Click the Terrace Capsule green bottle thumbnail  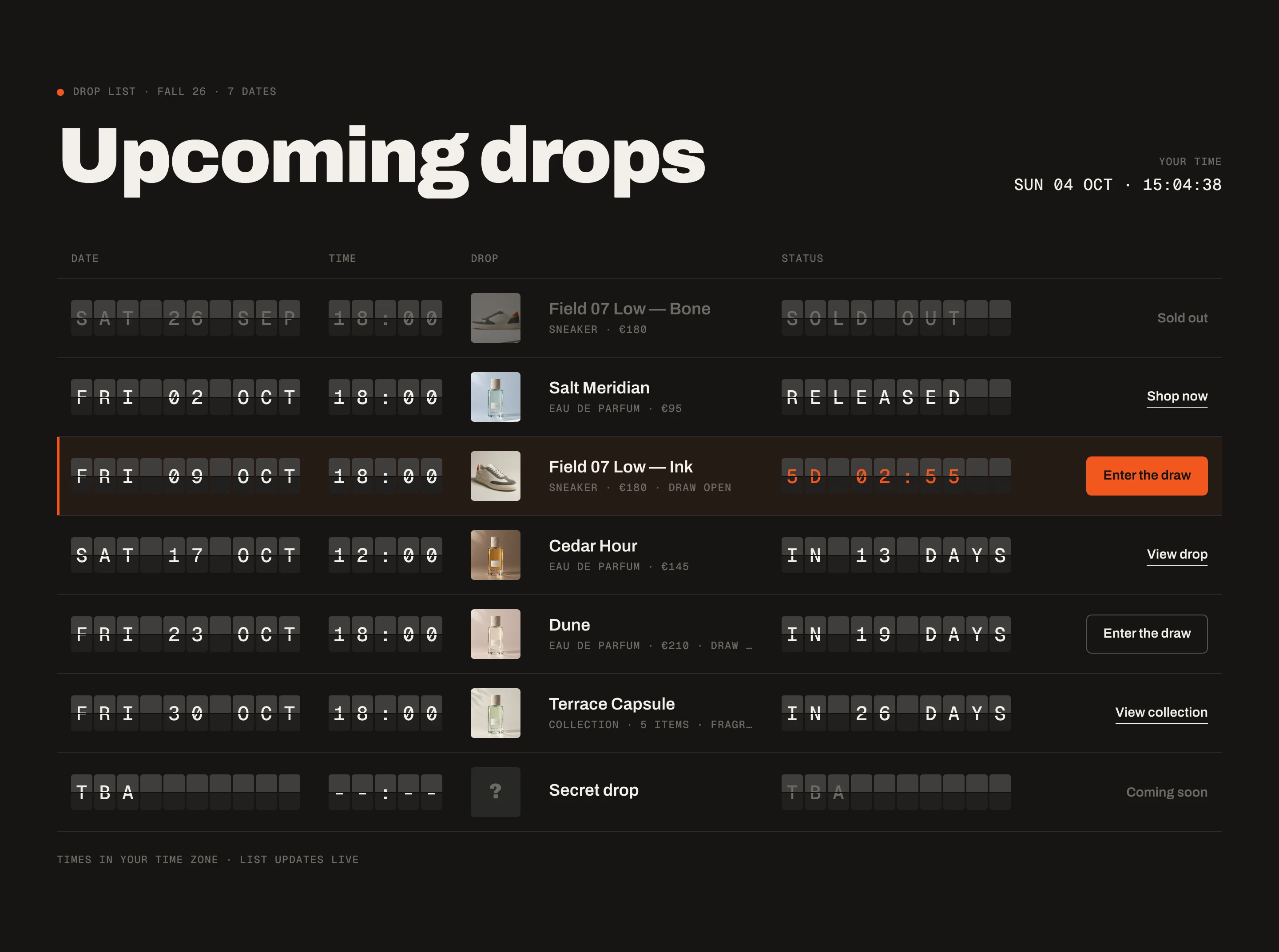tap(495, 713)
